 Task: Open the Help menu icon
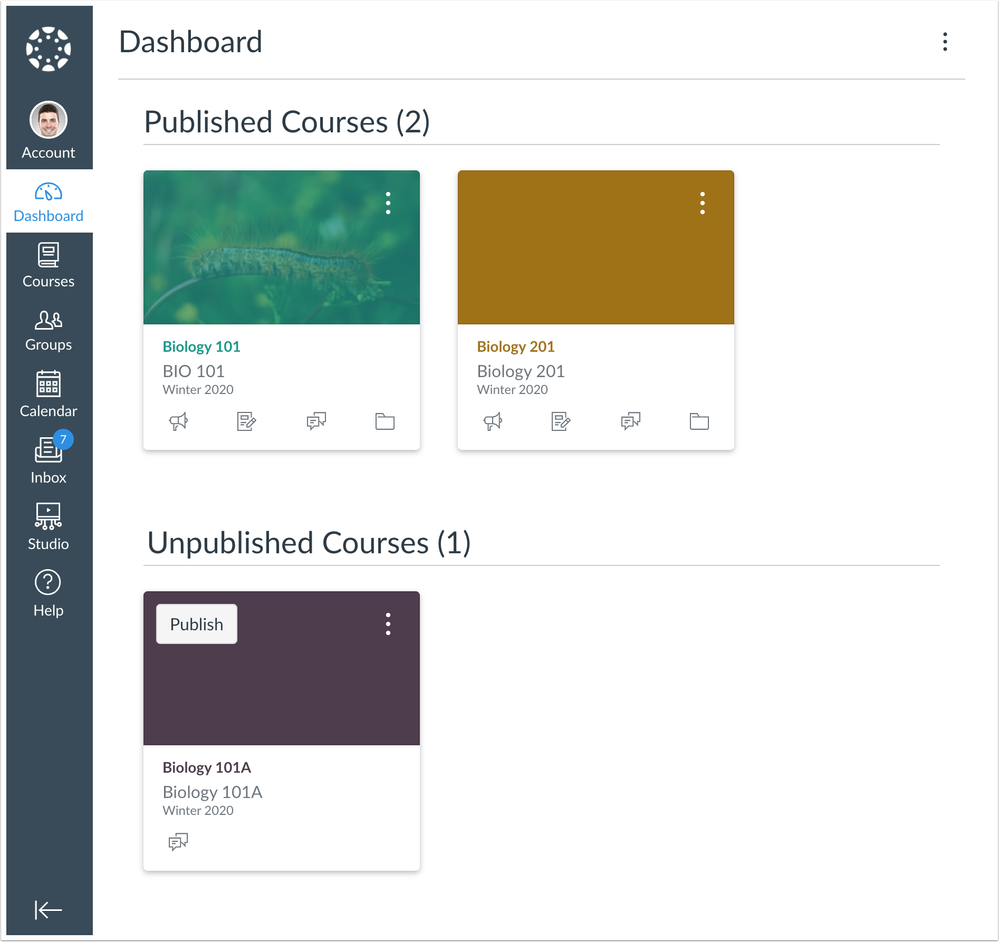[x=48, y=590]
